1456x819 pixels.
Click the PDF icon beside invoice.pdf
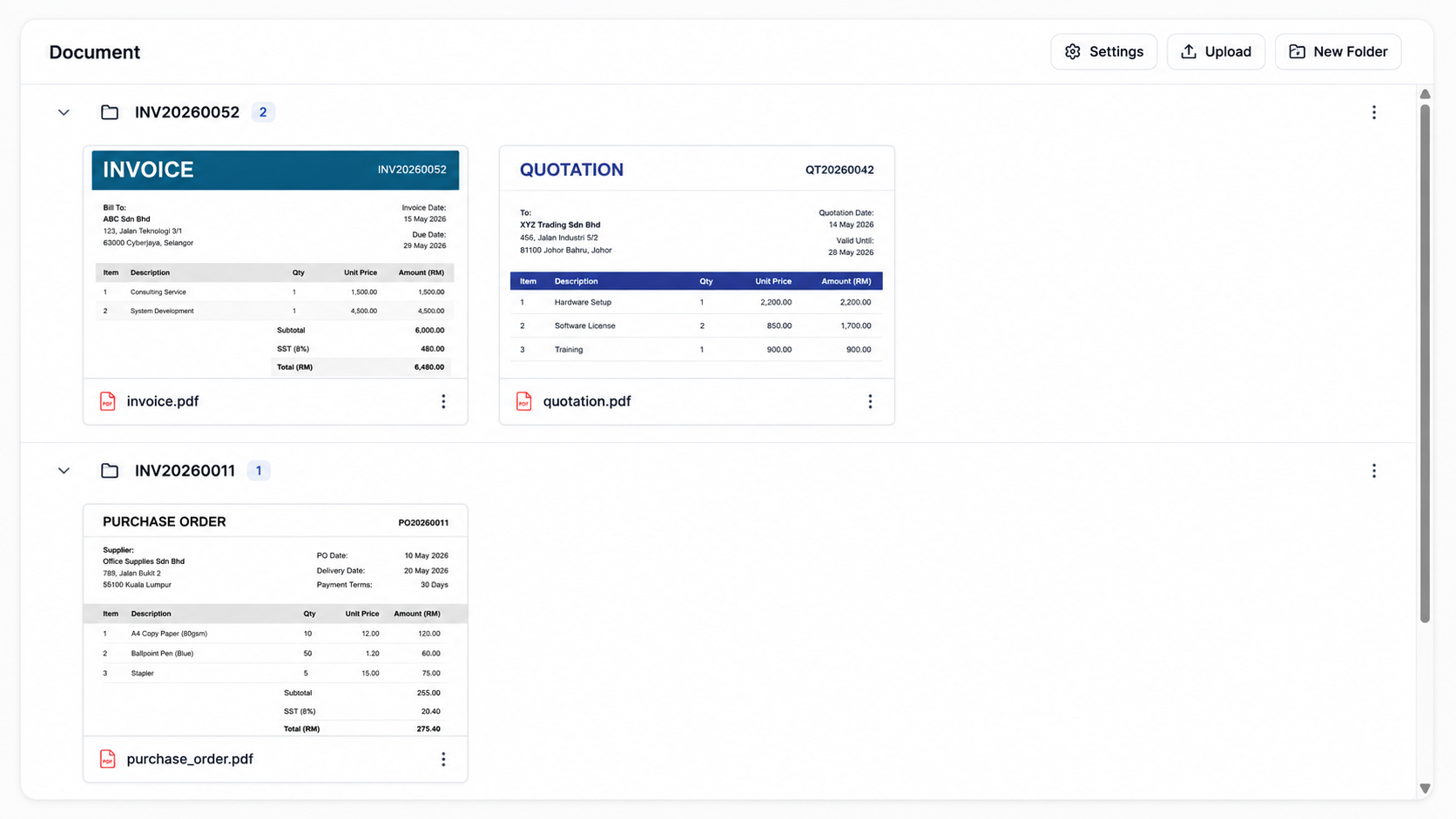coord(107,401)
